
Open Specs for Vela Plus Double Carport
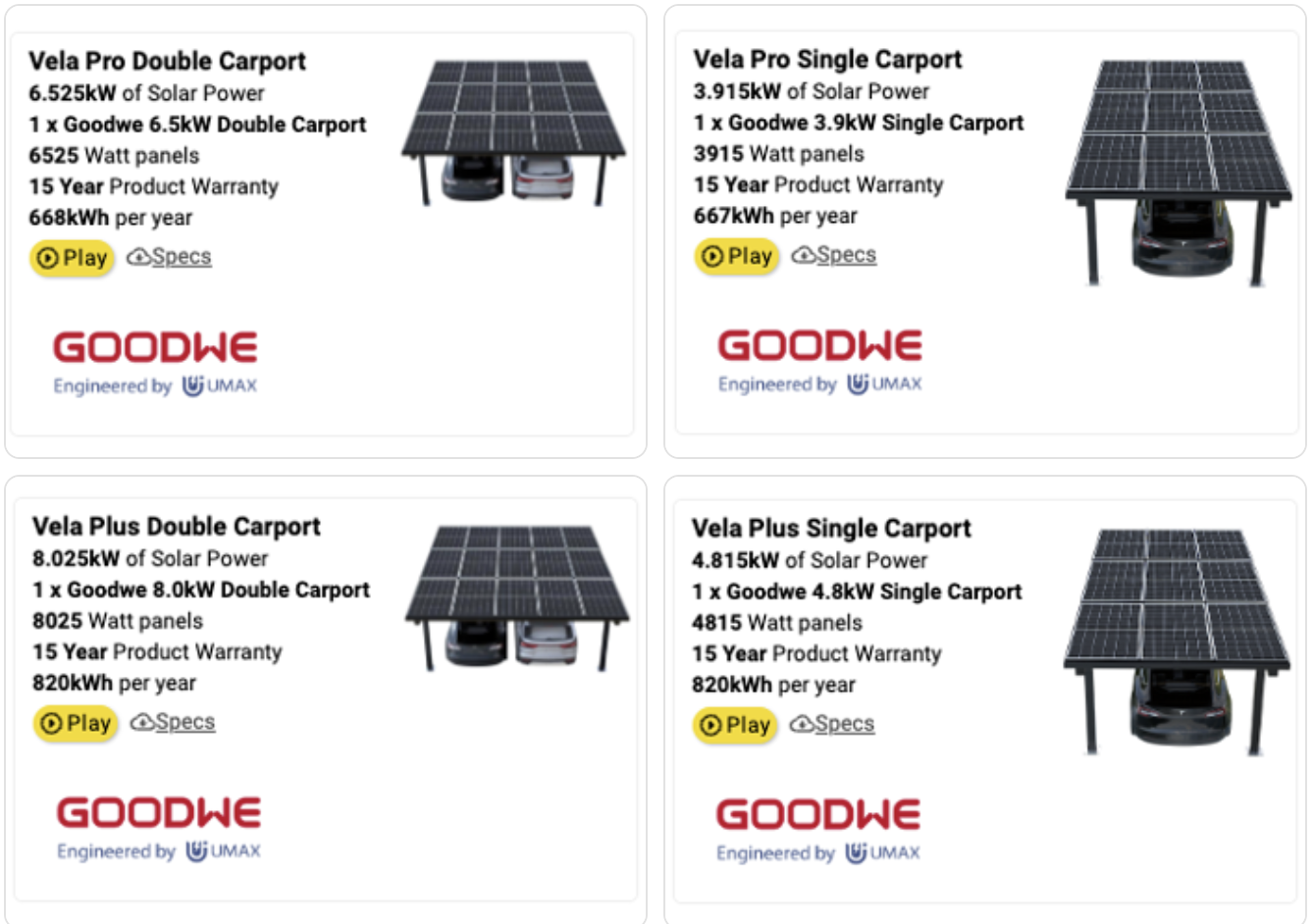tap(173, 722)
